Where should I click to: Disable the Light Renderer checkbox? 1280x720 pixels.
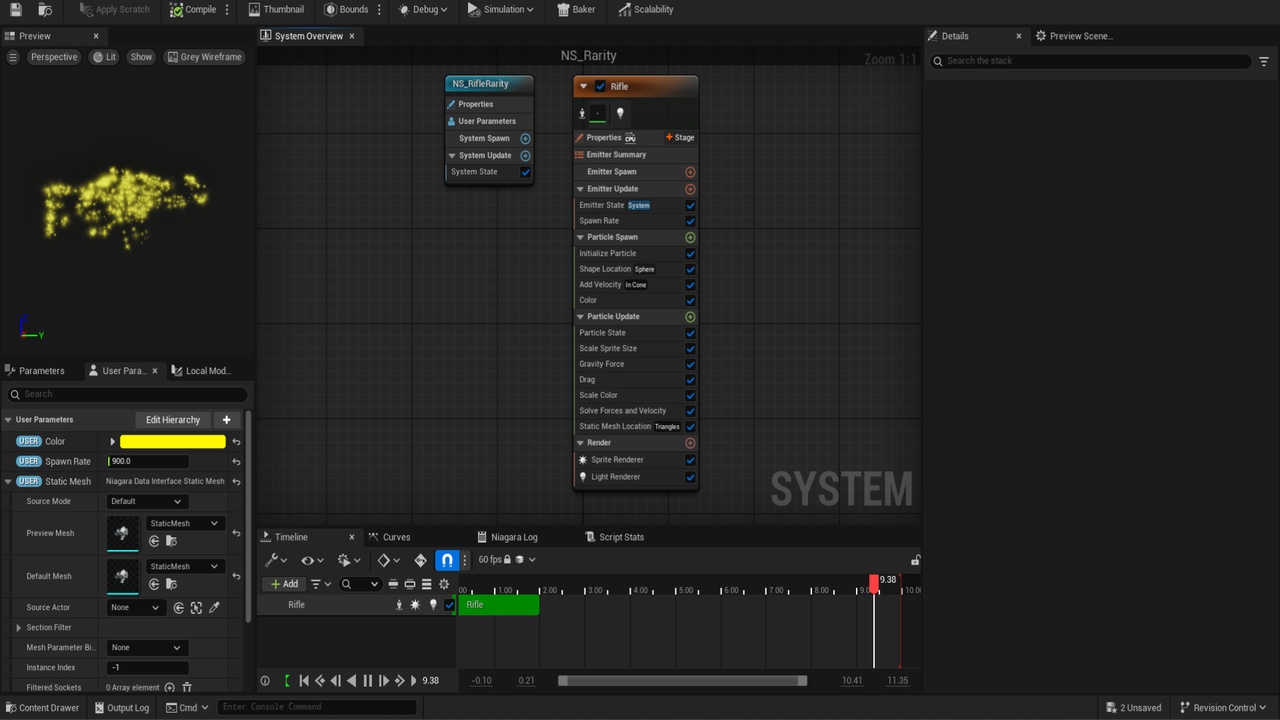690,477
